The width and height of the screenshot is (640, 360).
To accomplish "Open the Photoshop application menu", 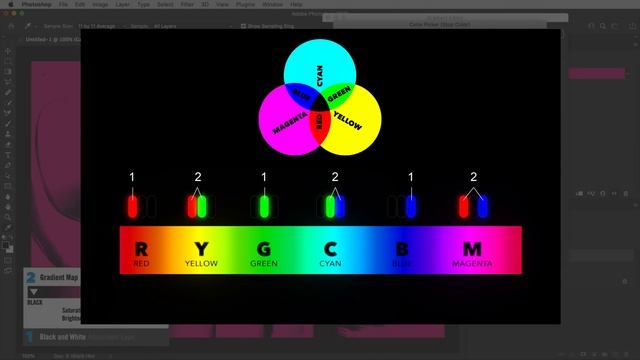I will (37, 4).
